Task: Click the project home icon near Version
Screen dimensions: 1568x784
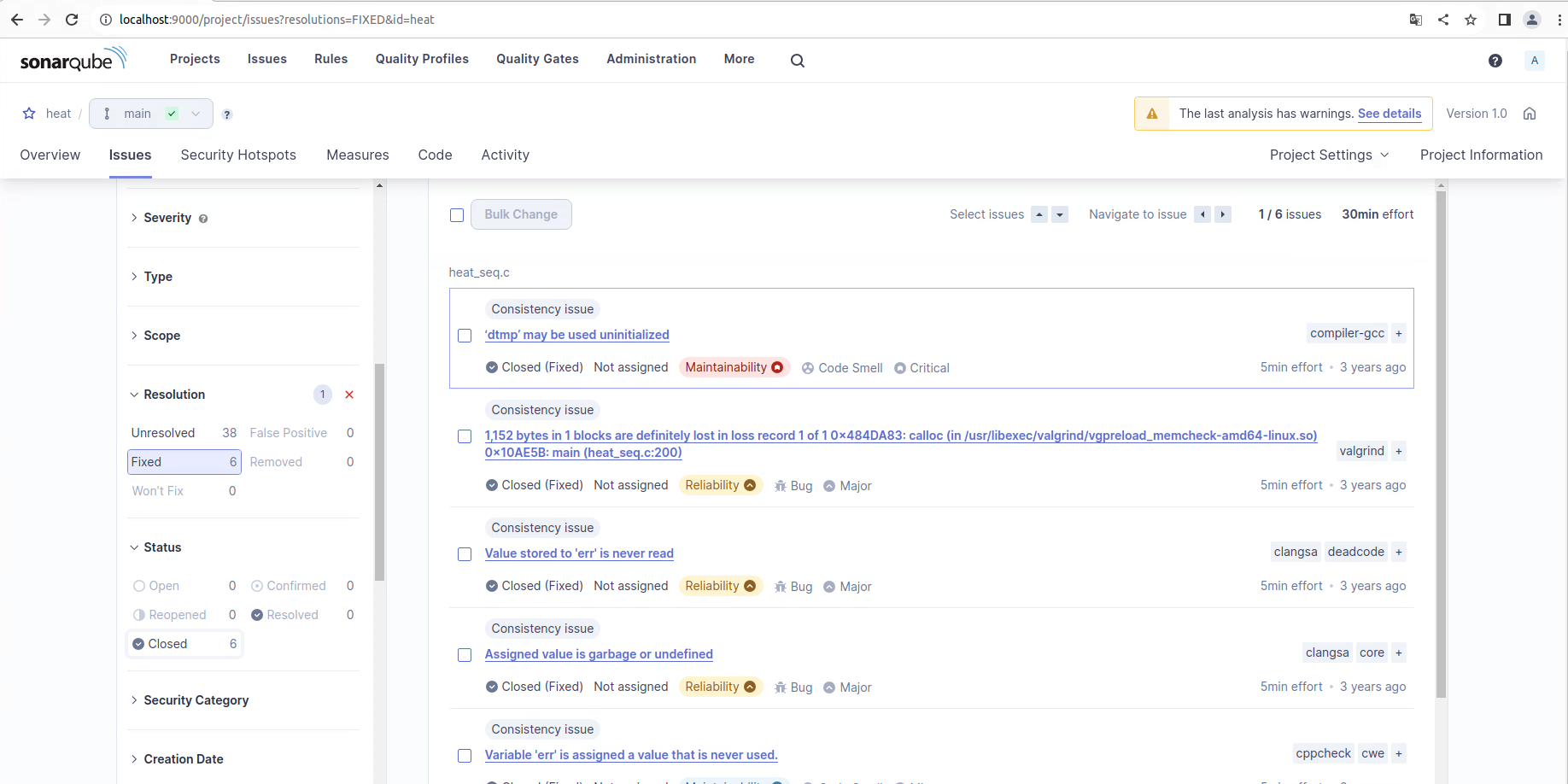Action: click(x=1530, y=114)
